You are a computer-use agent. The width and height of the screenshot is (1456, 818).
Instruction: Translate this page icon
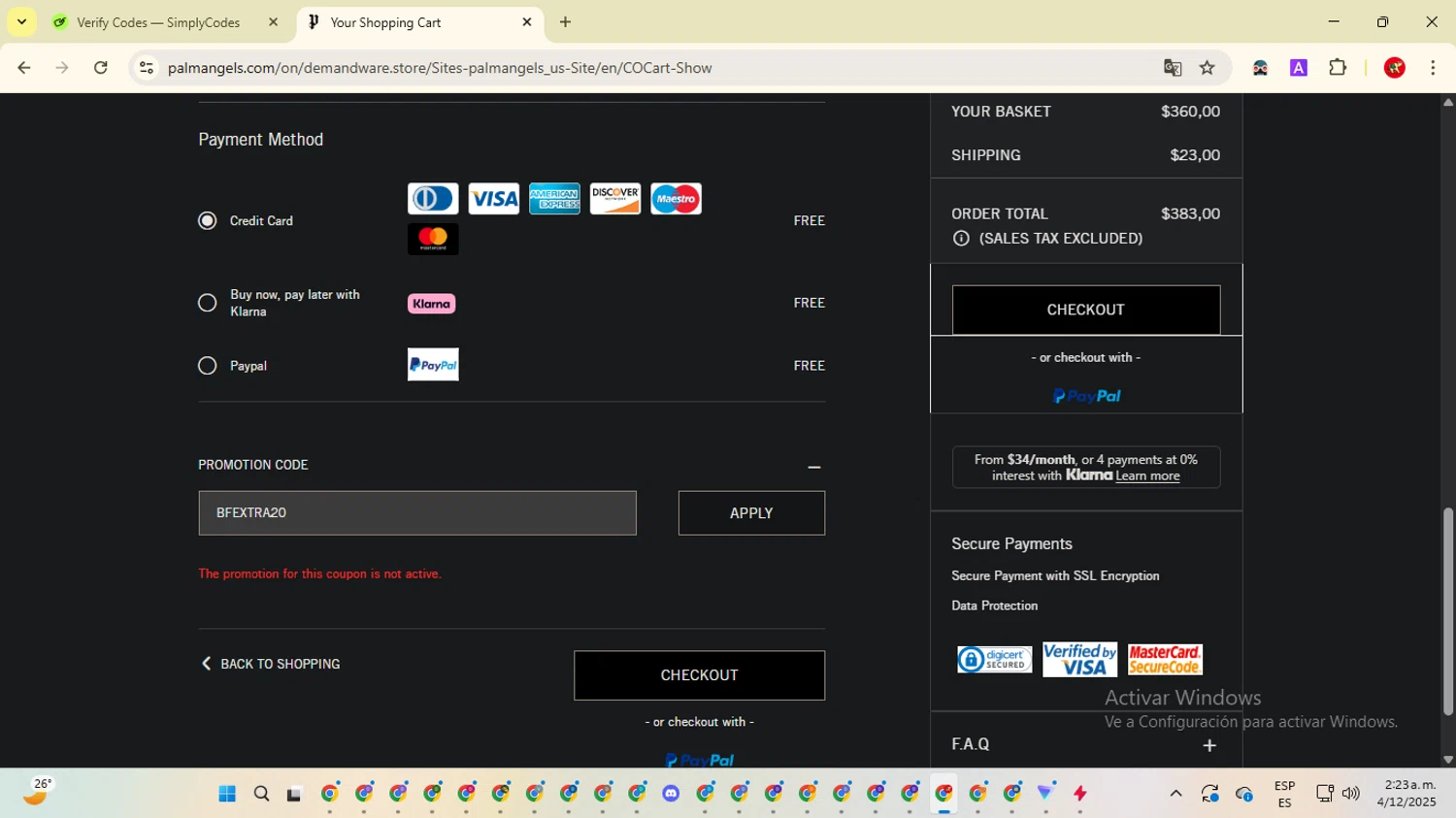click(x=1173, y=68)
